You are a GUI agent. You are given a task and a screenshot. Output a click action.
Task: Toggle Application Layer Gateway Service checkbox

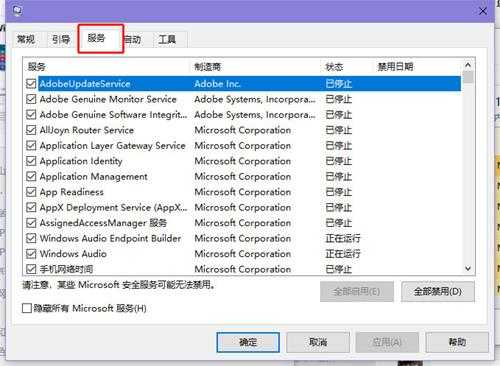[31, 145]
